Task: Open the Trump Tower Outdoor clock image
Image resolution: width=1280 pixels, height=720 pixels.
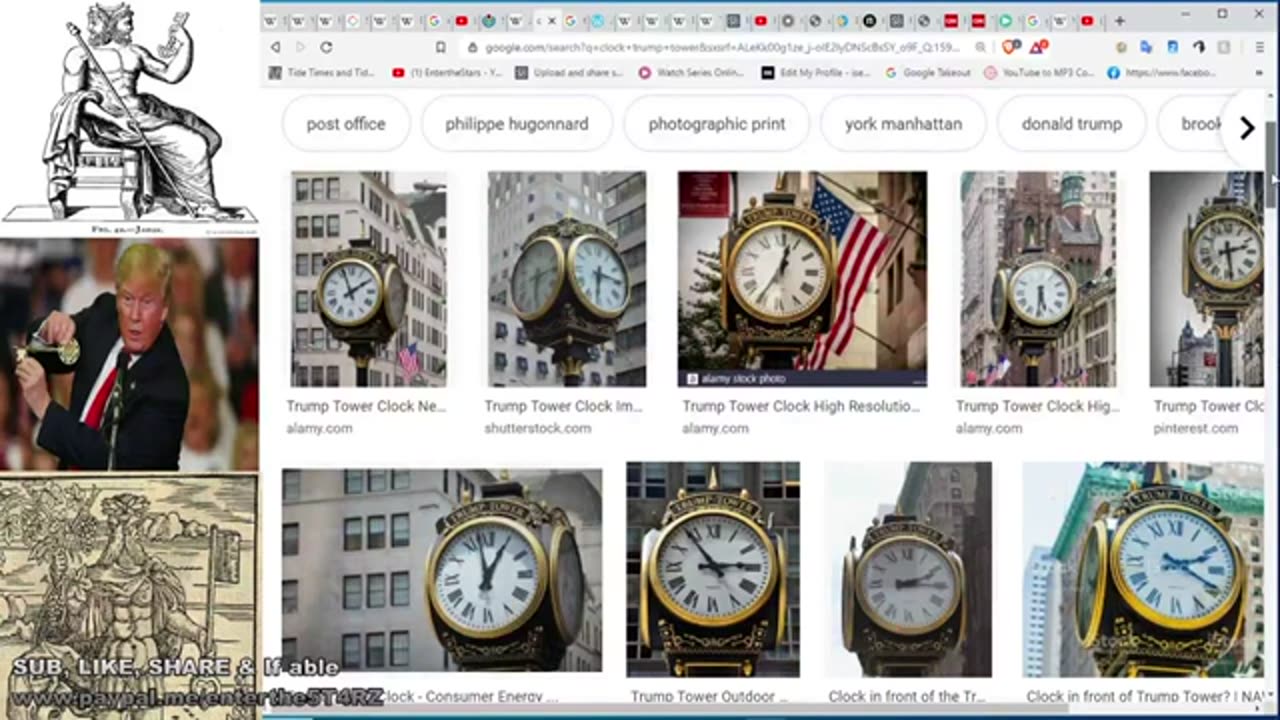Action: click(x=713, y=569)
